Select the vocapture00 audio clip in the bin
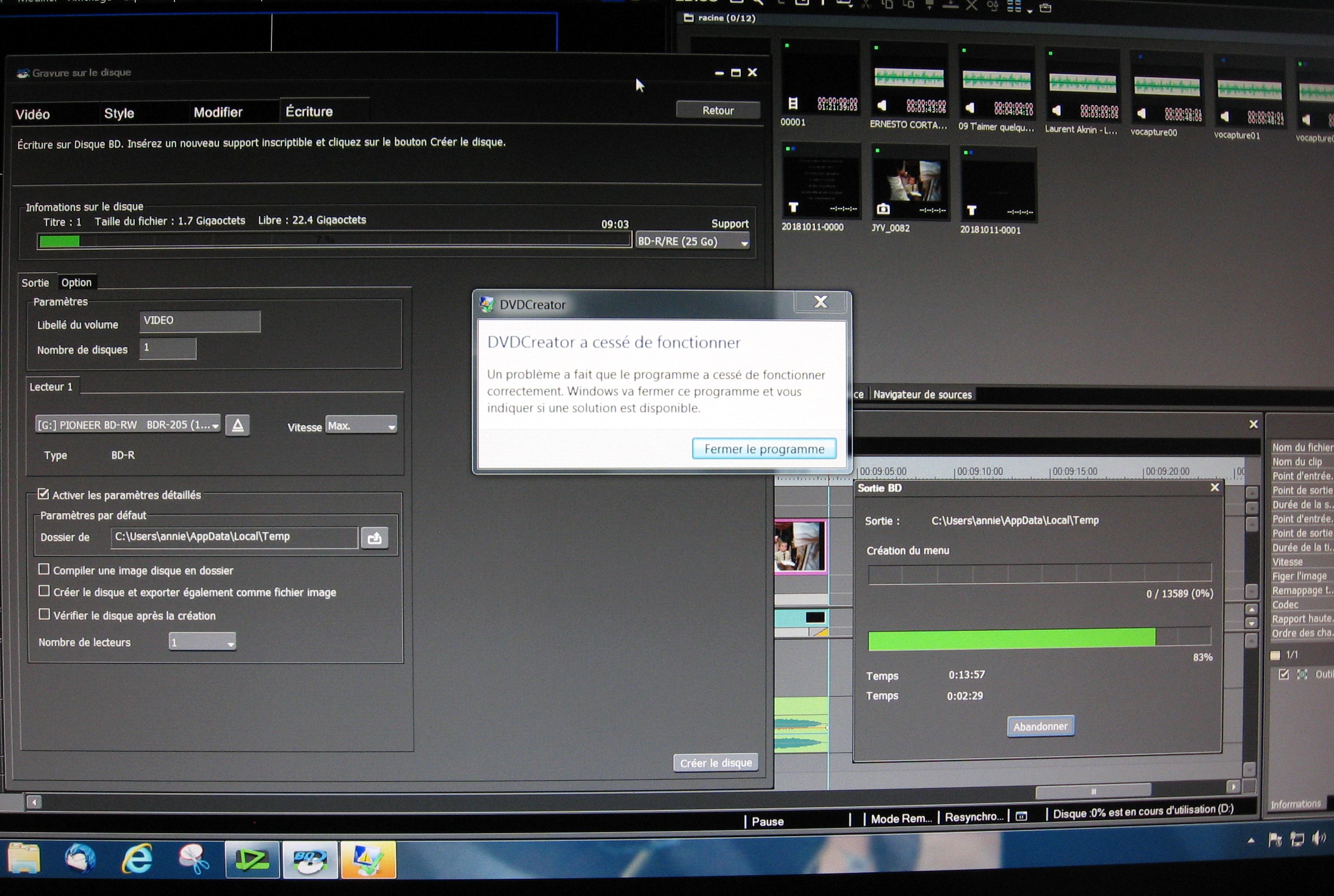Image resolution: width=1334 pixels, height=896 pixels. (1165, 88)
